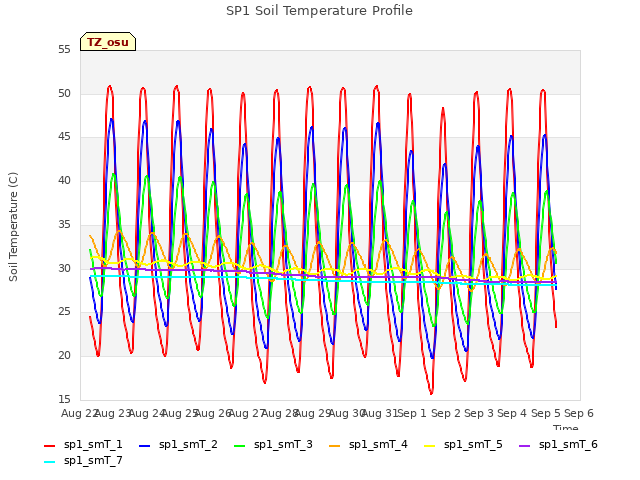This screenshot has height=480, width=640.
Task: Click the cyan sp1_smT_7 legend swatch
Action: click(49, 462)
